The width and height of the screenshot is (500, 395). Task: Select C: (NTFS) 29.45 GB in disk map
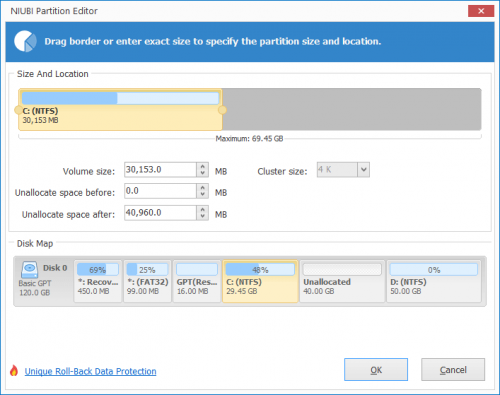(x=260, y=281)
